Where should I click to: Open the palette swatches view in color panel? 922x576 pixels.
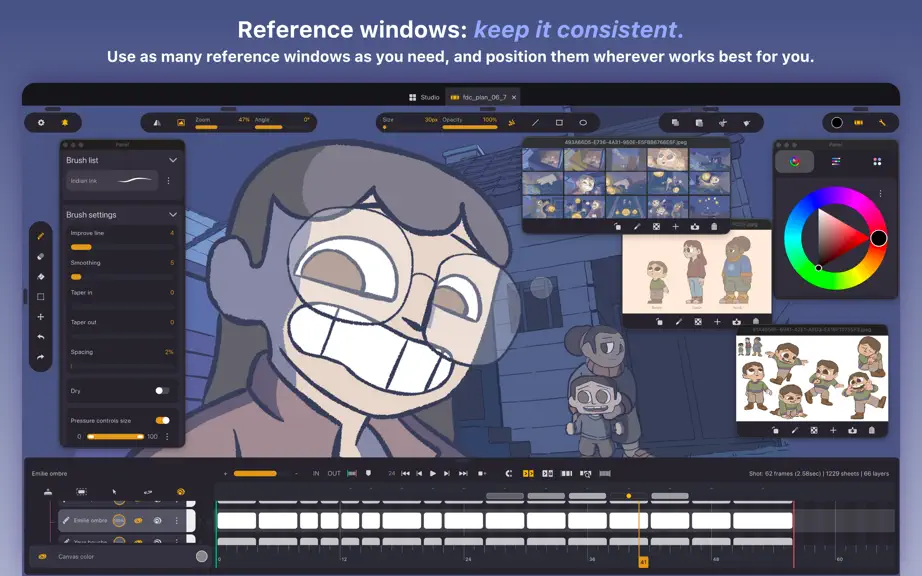click(877, 162)
